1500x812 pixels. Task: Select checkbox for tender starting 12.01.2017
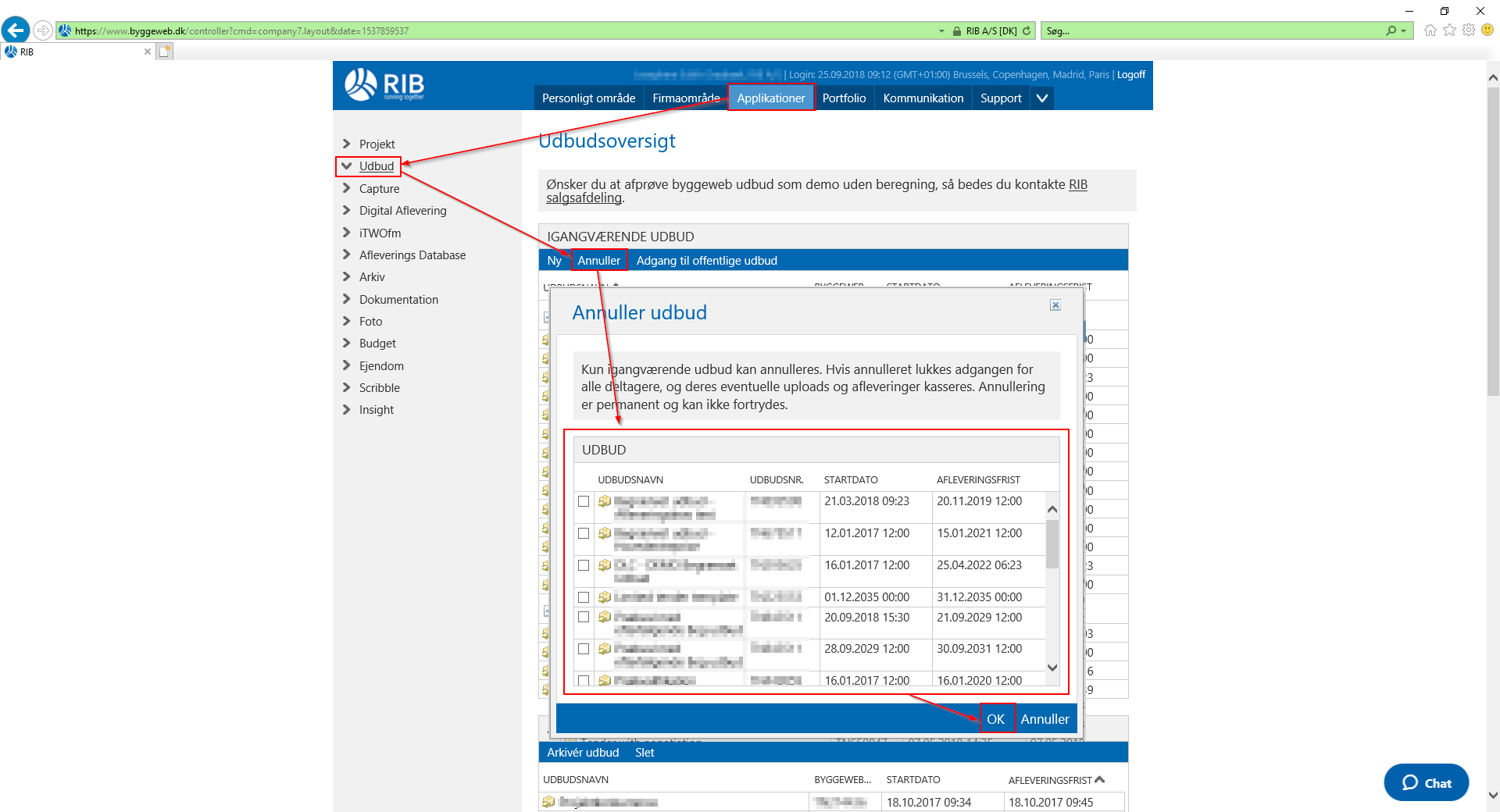[584, 533]
